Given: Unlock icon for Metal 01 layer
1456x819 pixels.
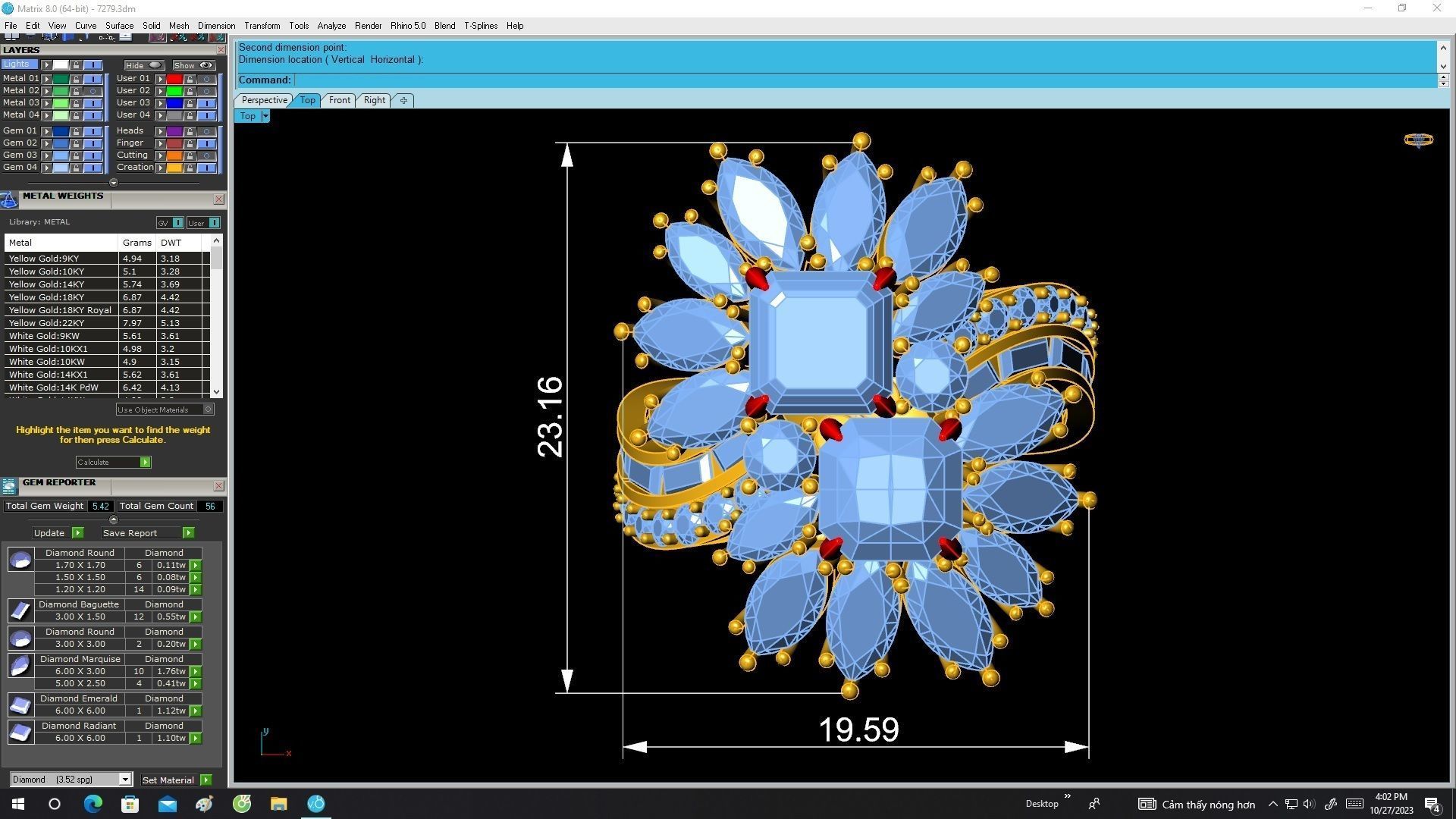Looking at the screenshot, I should [76, 79].
